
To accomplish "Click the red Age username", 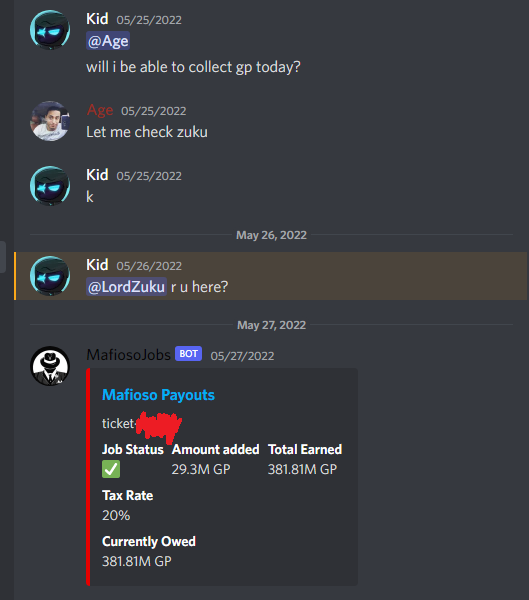I will tap(100, 110).
